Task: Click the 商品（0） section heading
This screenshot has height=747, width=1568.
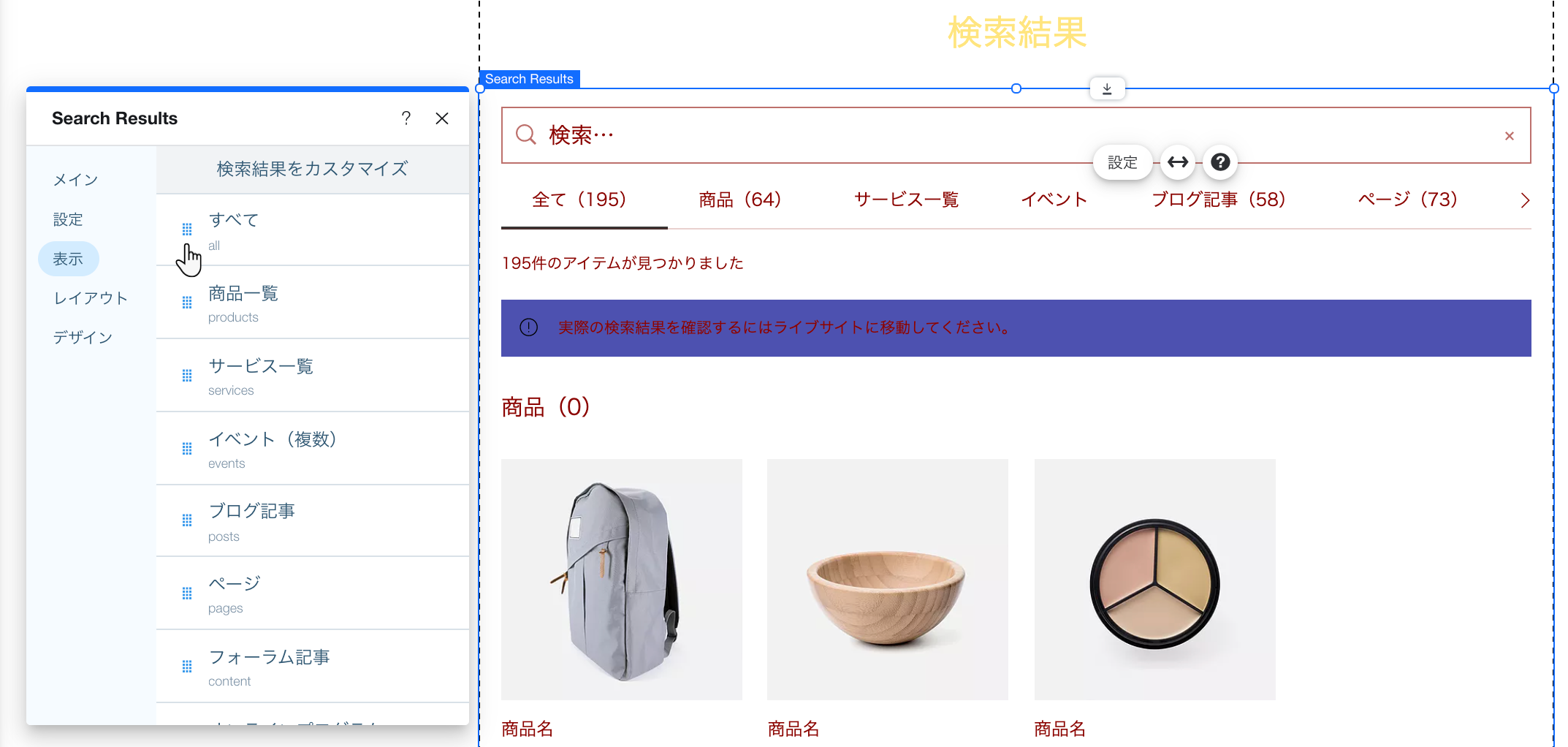Action: tap(546, 407)
